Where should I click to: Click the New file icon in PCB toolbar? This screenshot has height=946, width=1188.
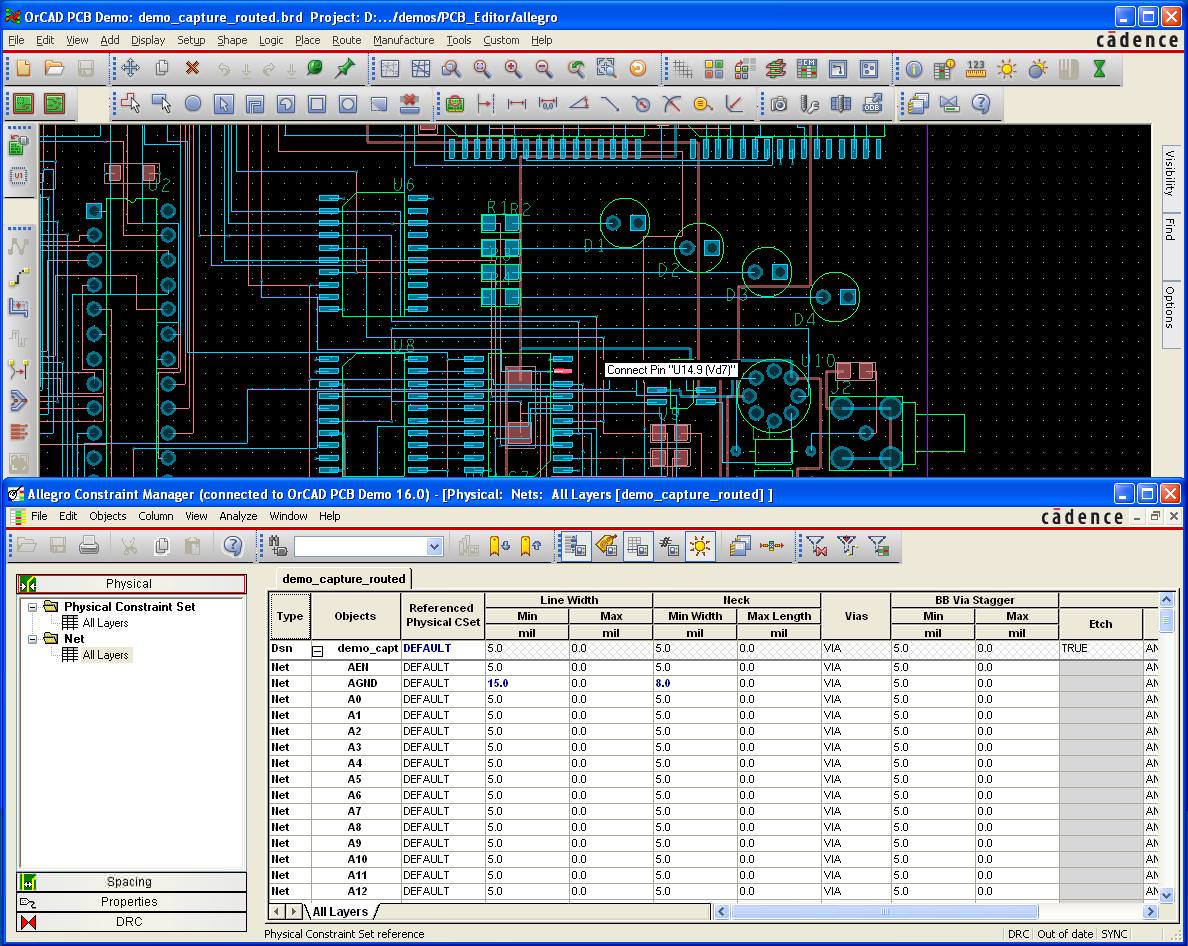click(23, 69)
